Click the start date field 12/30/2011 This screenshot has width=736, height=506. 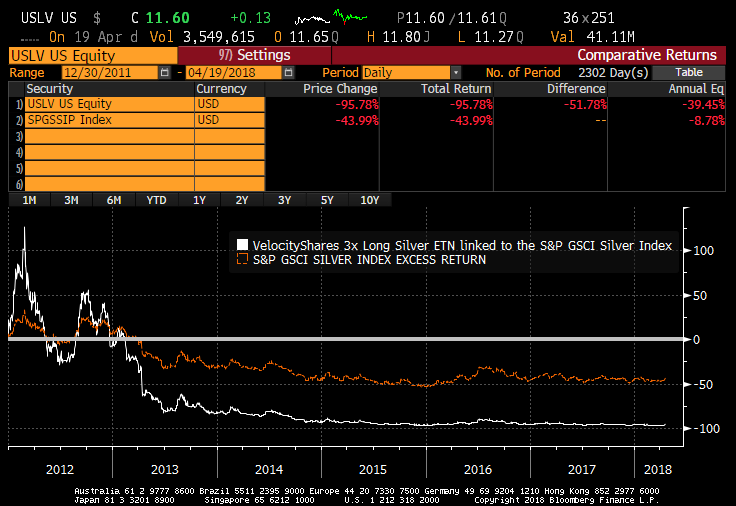[110, 73]
